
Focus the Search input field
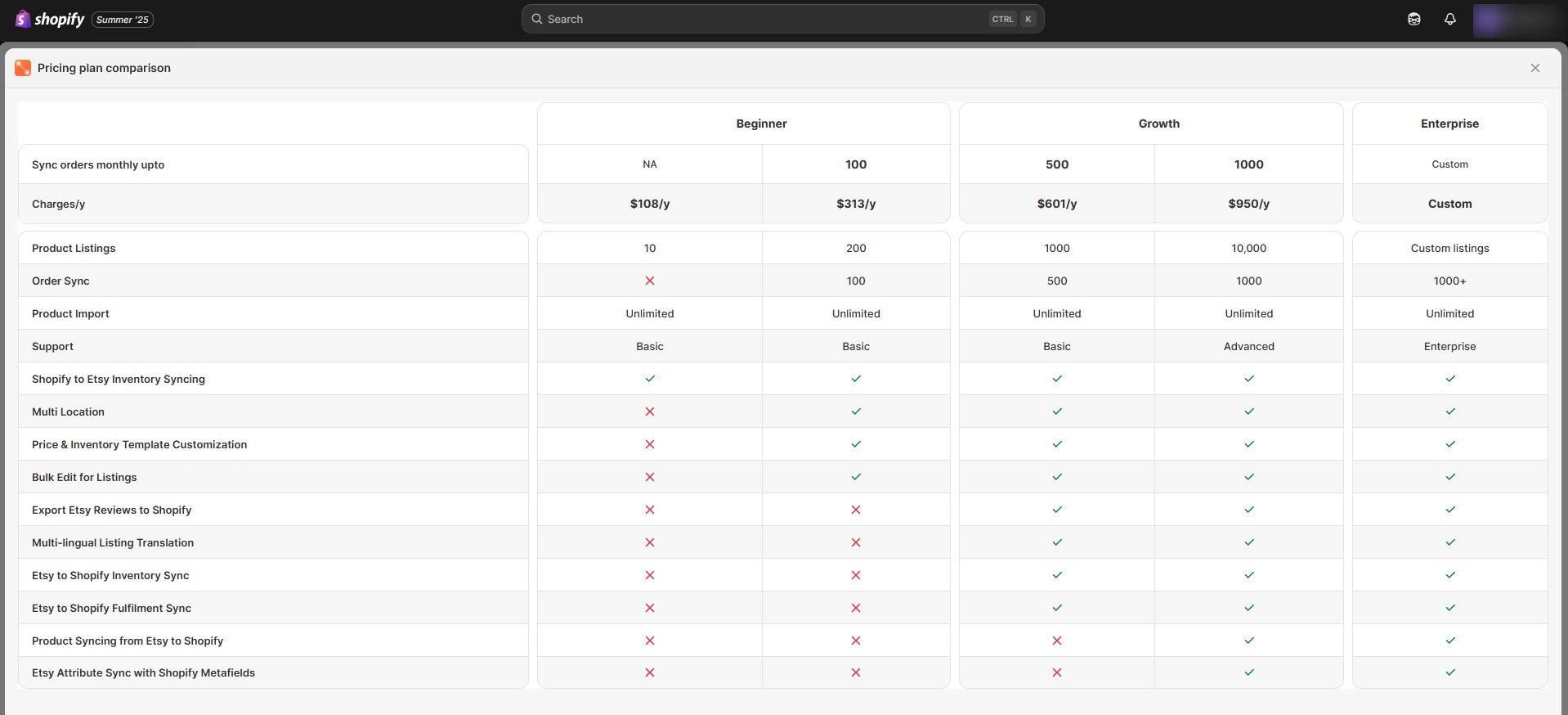pos(782,19)
